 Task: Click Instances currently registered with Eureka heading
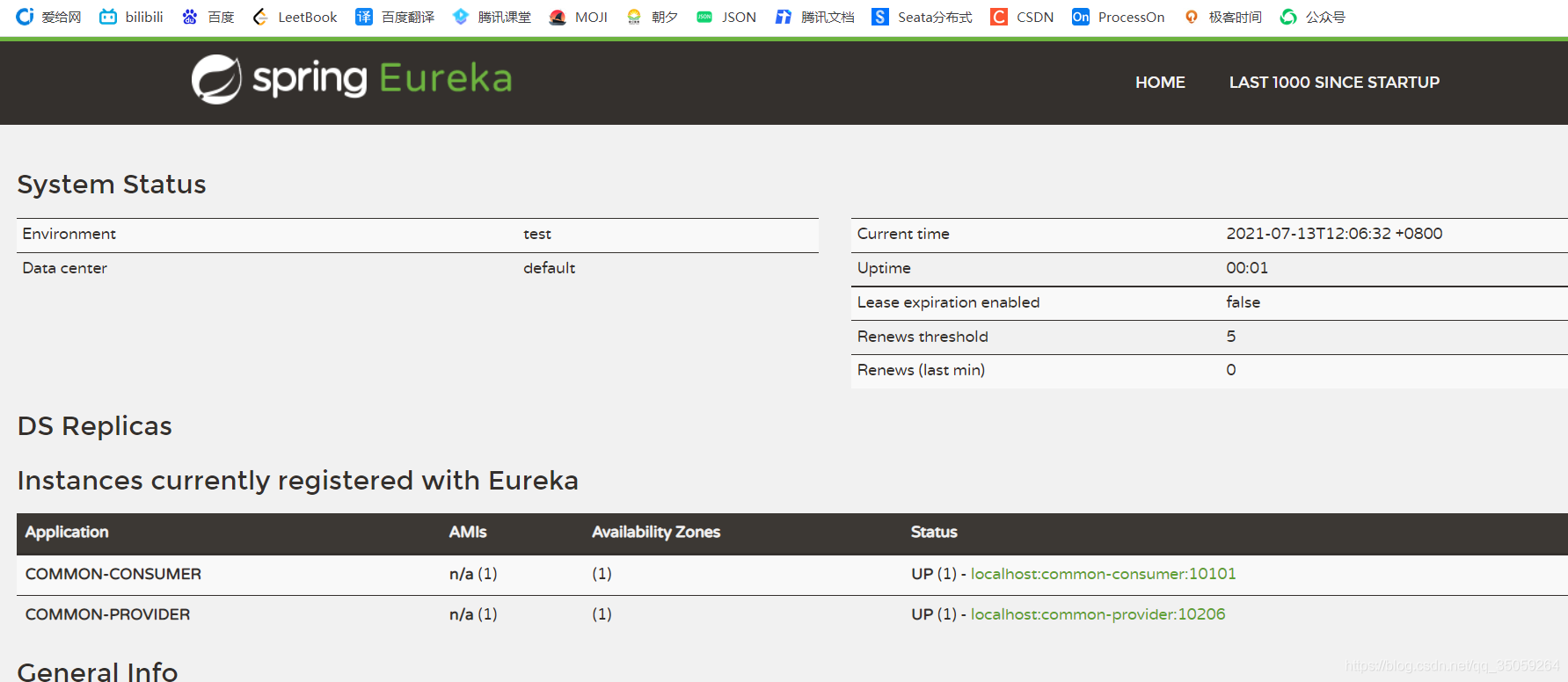pyautogui.click(x=298, y=481)
